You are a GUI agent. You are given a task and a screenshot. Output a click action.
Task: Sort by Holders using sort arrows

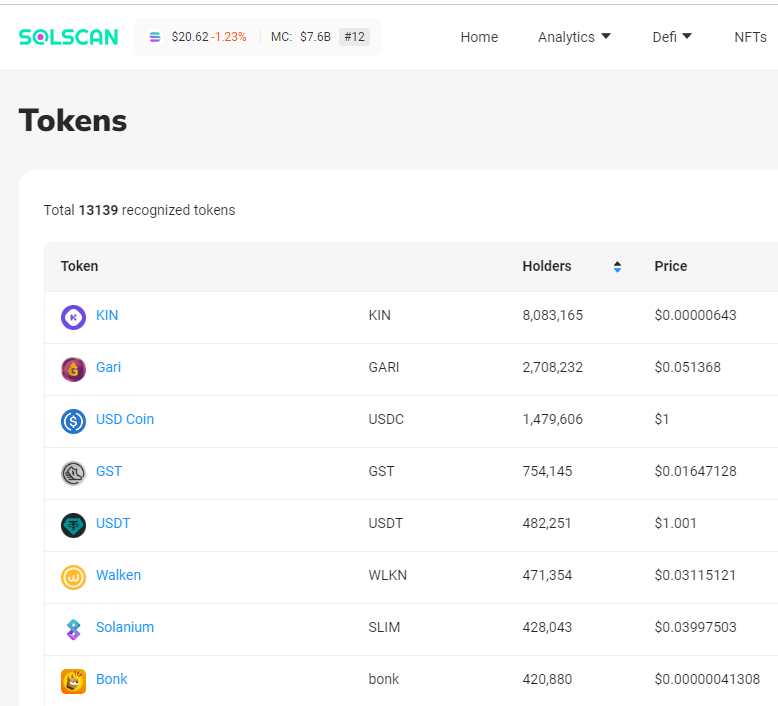(x=617, y=267)
